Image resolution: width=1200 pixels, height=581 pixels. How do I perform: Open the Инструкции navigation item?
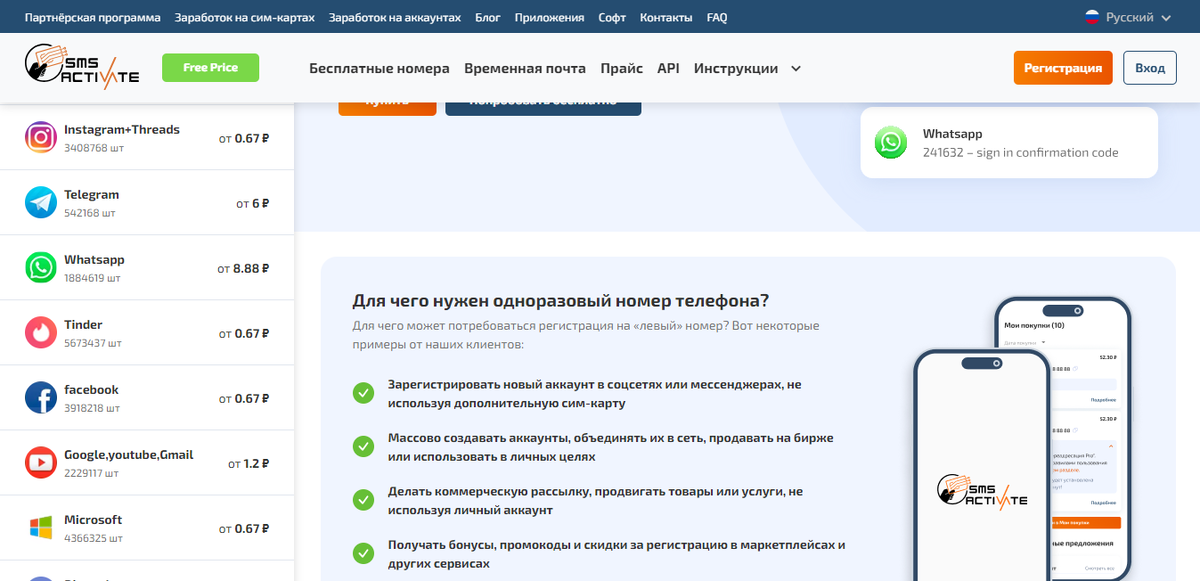[x=736, y=69]
